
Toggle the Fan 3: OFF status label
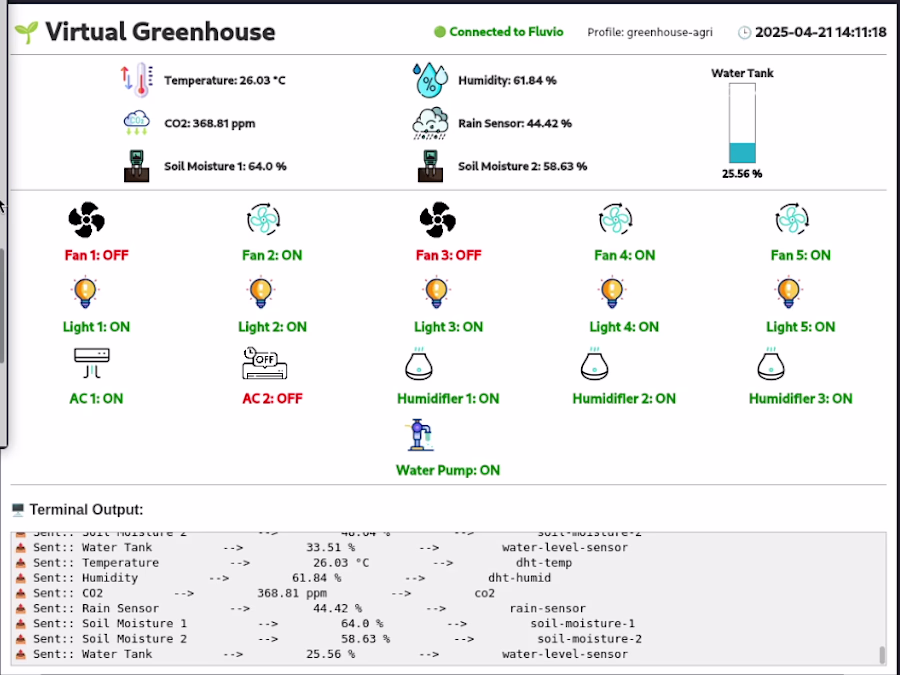coord(448,255)
